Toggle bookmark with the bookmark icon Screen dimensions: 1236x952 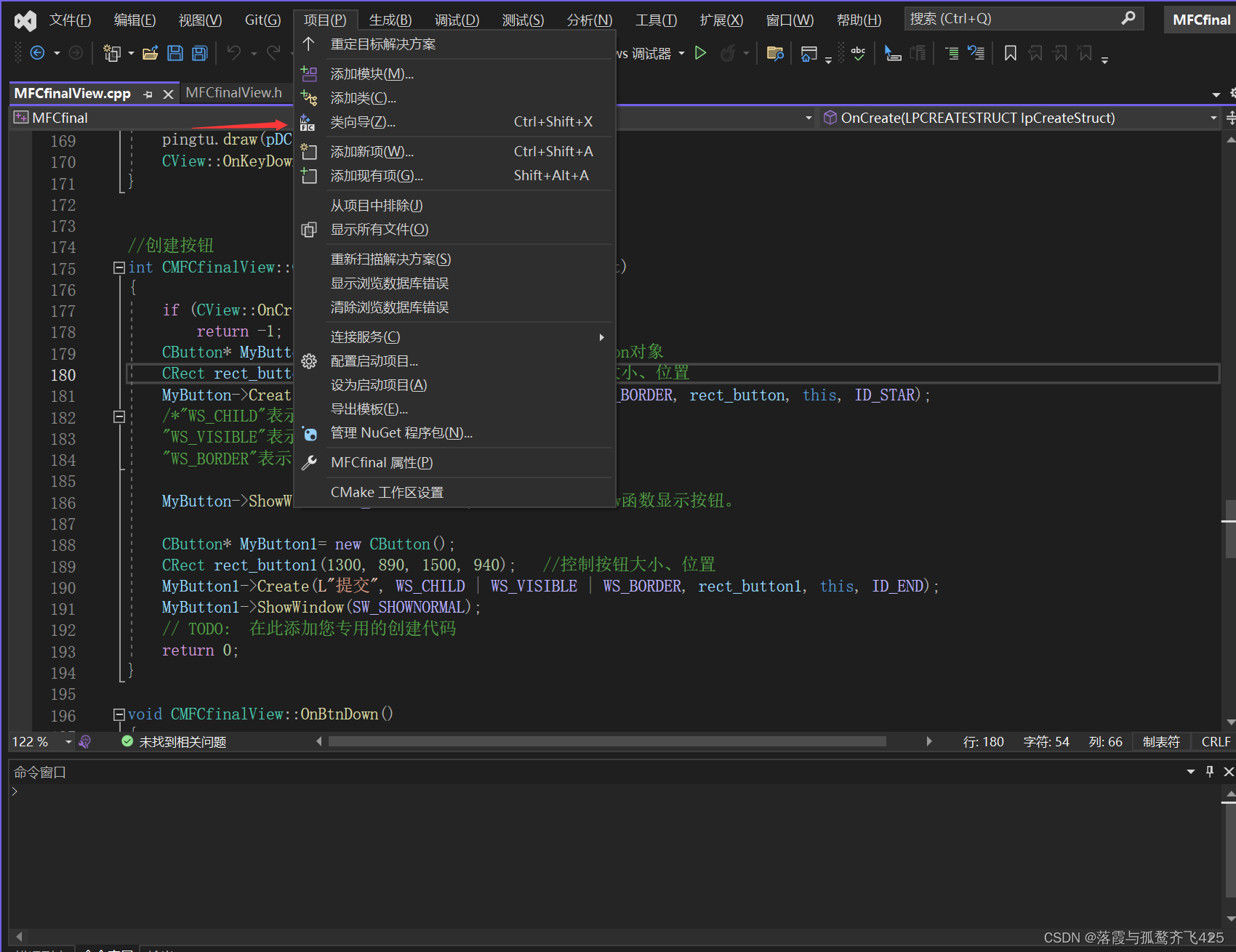1011,52
